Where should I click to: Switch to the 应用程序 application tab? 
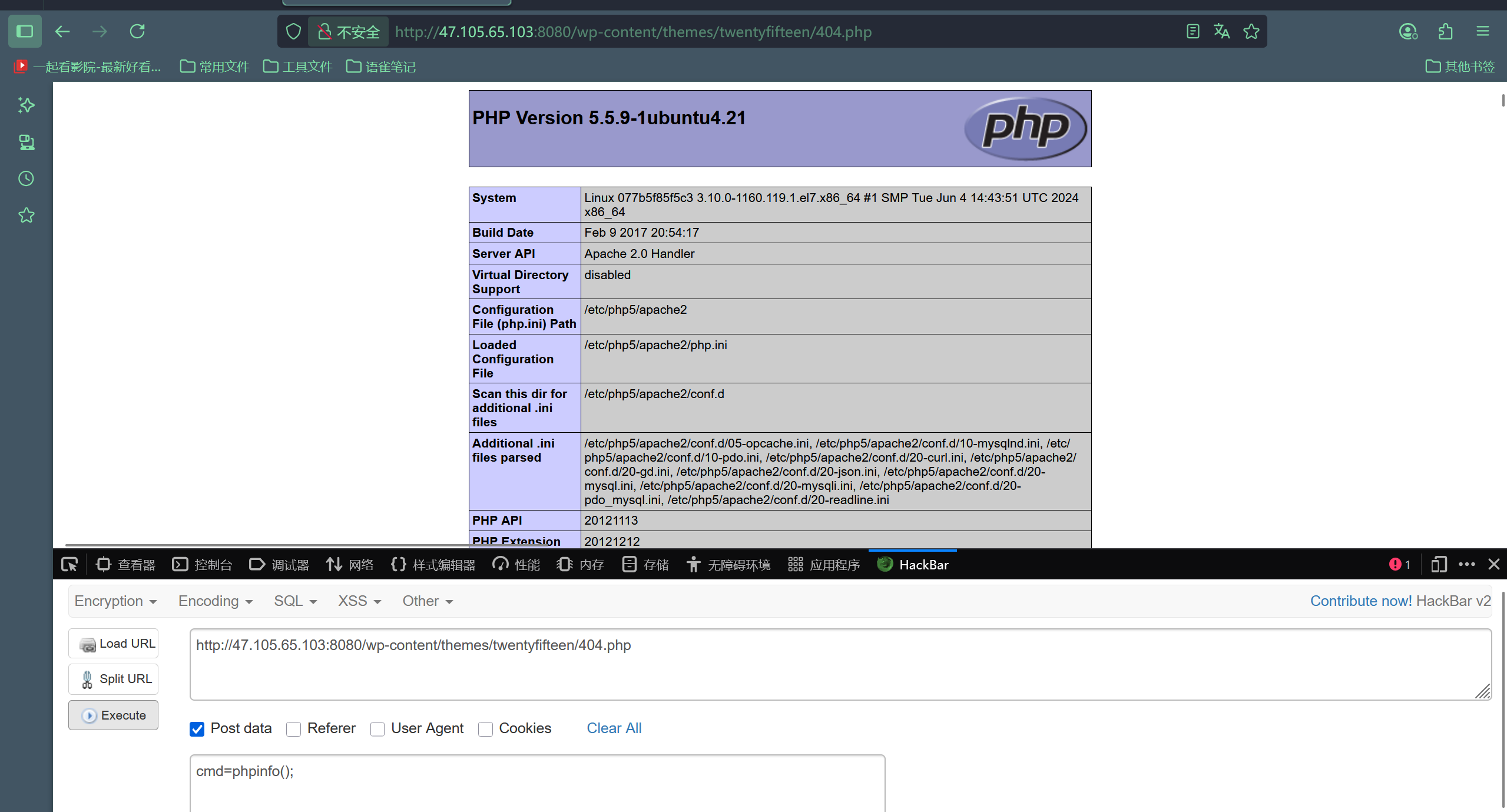pyautogui.click(x=824, y=565)
